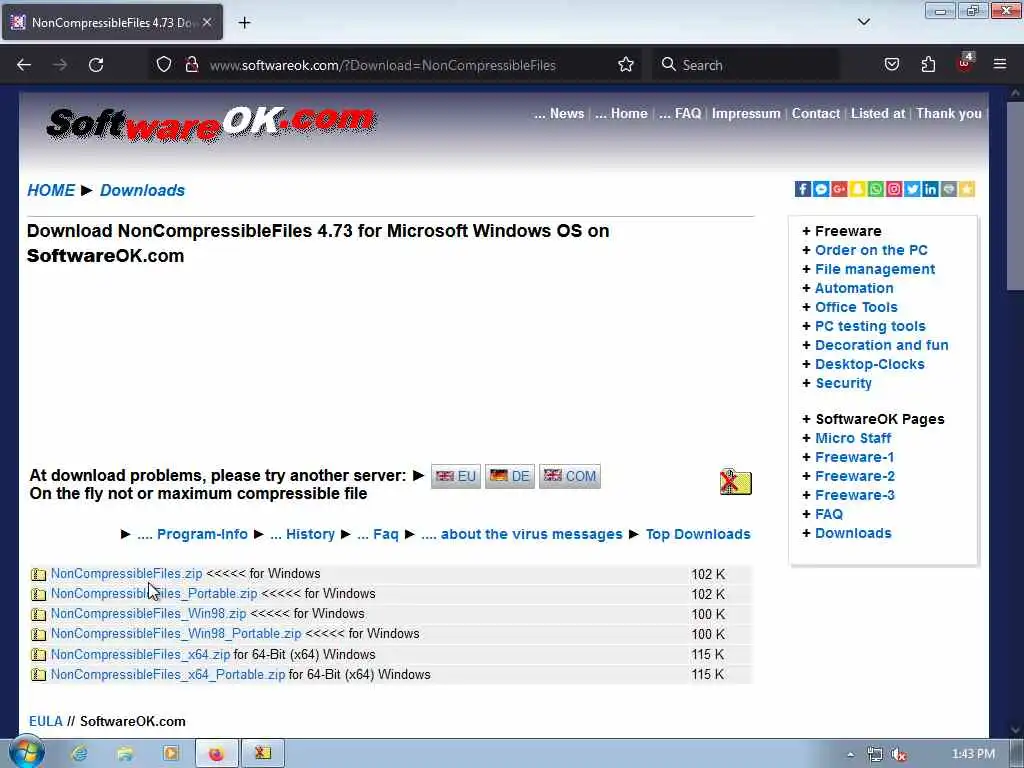The image size is (1024, 768).
Task: Switch to EU download server
Action: click(x=456, y=476)
